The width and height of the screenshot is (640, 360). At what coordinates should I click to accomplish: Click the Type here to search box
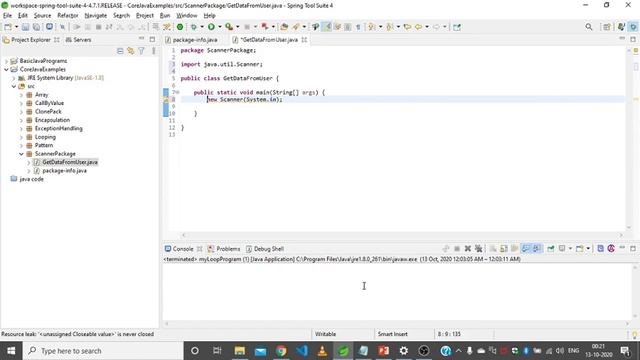(103, 351)
